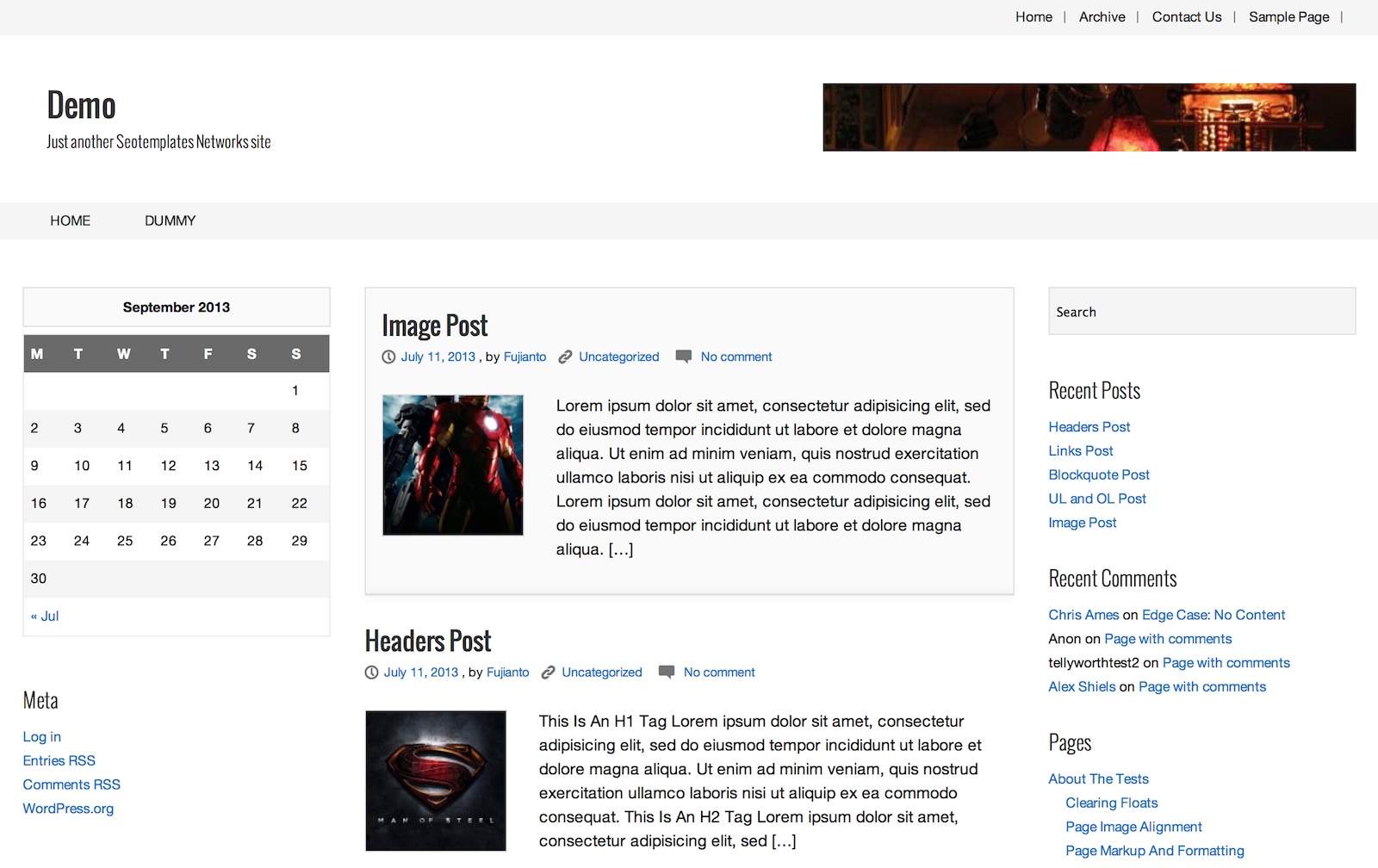Viewport: 1378px width, 868px height.
Task: Open the Iron Man post thumbnail
Action: coord(453,465)
